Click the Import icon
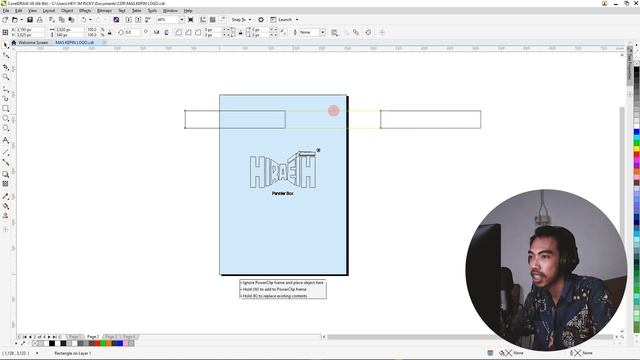This screenshot has width=640, height=360. pyautogui.click(x=129, y=20)
